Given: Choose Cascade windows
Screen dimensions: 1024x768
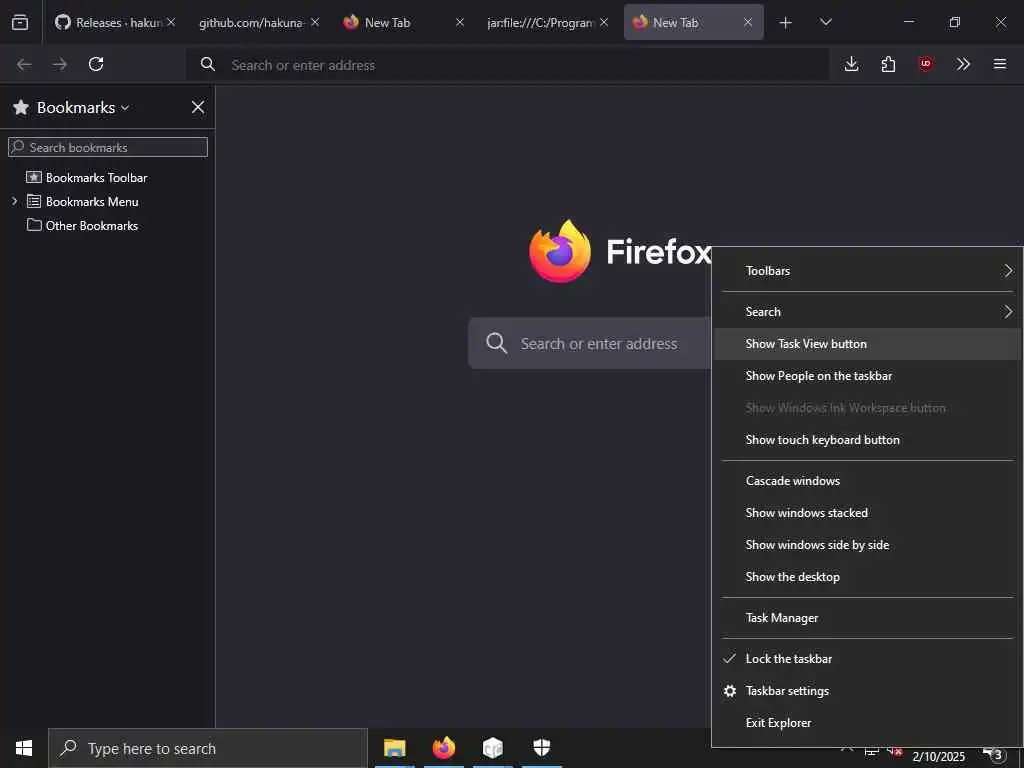Looking at the screenshot, I should 867,481.
